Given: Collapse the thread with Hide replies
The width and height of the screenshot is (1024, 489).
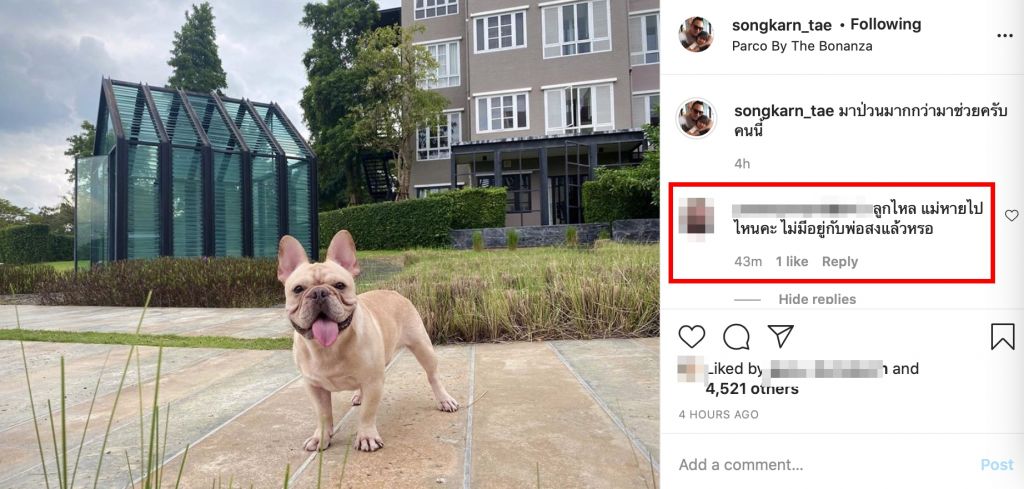Looking at the screenshot, I should 817,299.
